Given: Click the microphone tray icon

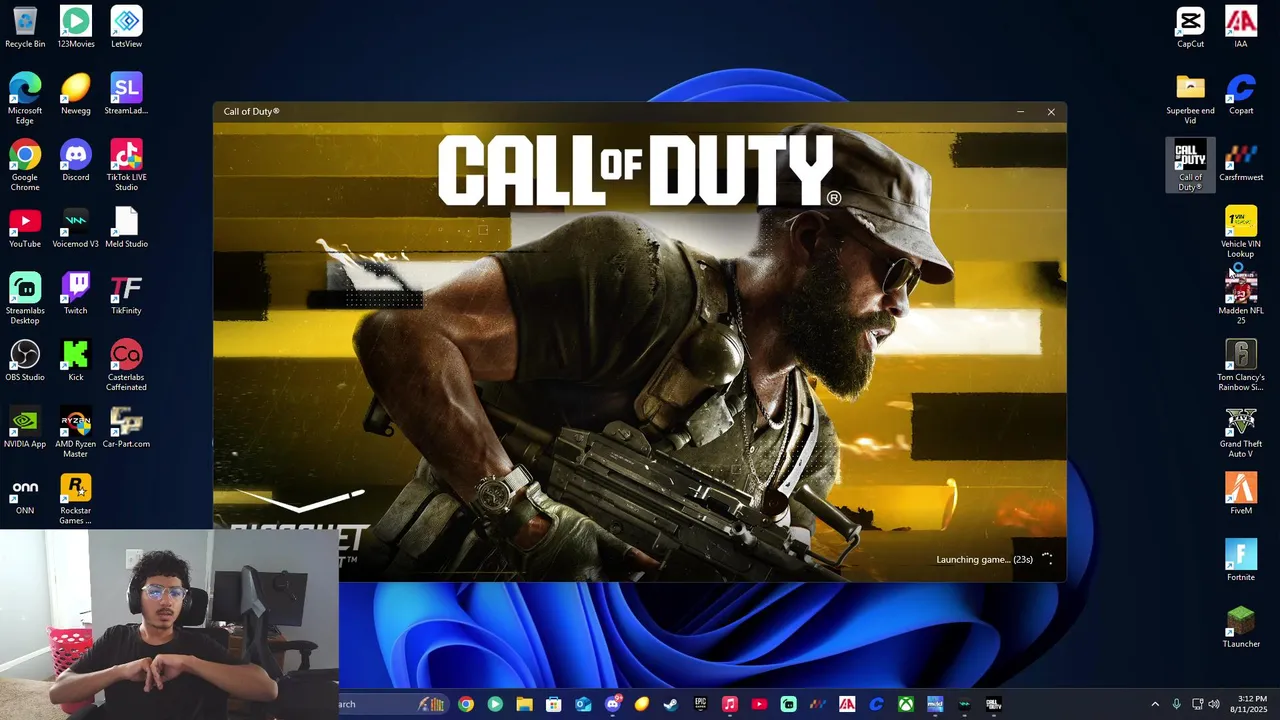Looking at the screenshot, I should [x=1176, y=704].
